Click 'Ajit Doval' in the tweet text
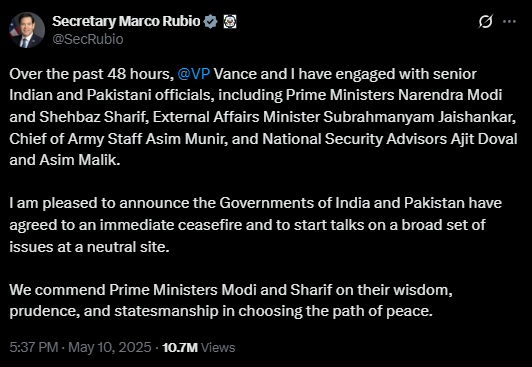Image resolution: width=532 pixels, height=367 pixels. [483, 139]
